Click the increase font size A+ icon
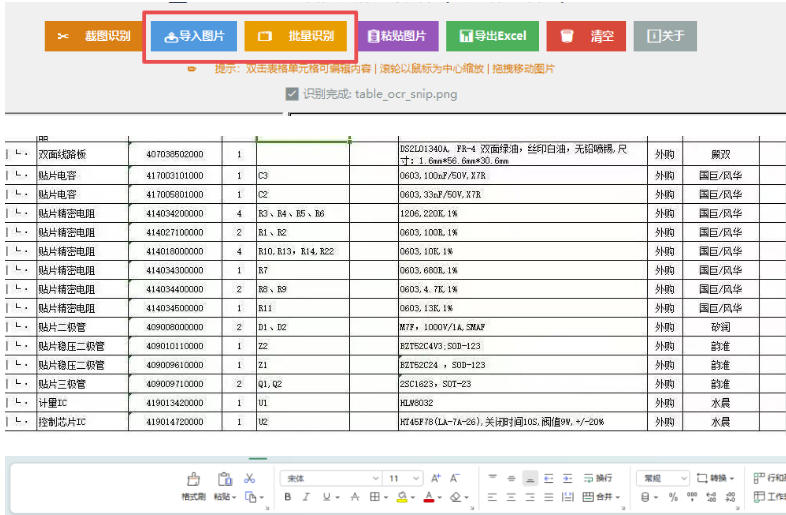786x515 pixels. [436, 478]
